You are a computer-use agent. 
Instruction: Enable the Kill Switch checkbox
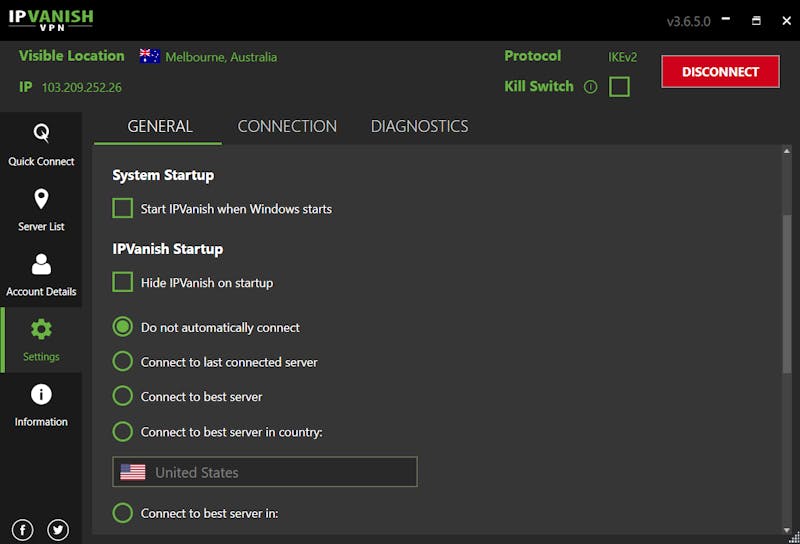click(619, 87)
